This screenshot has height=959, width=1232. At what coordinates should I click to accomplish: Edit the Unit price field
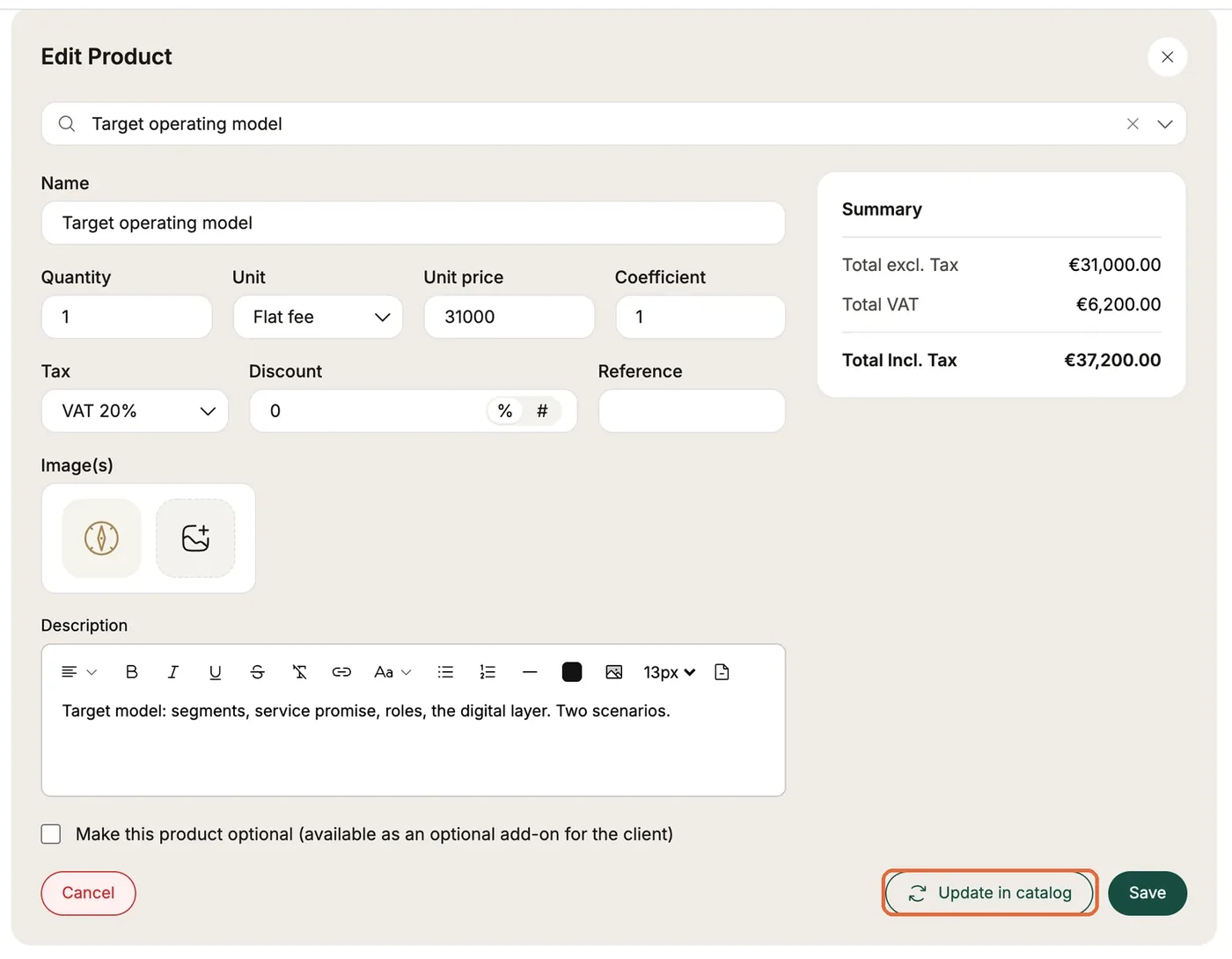tap(509, 317)
